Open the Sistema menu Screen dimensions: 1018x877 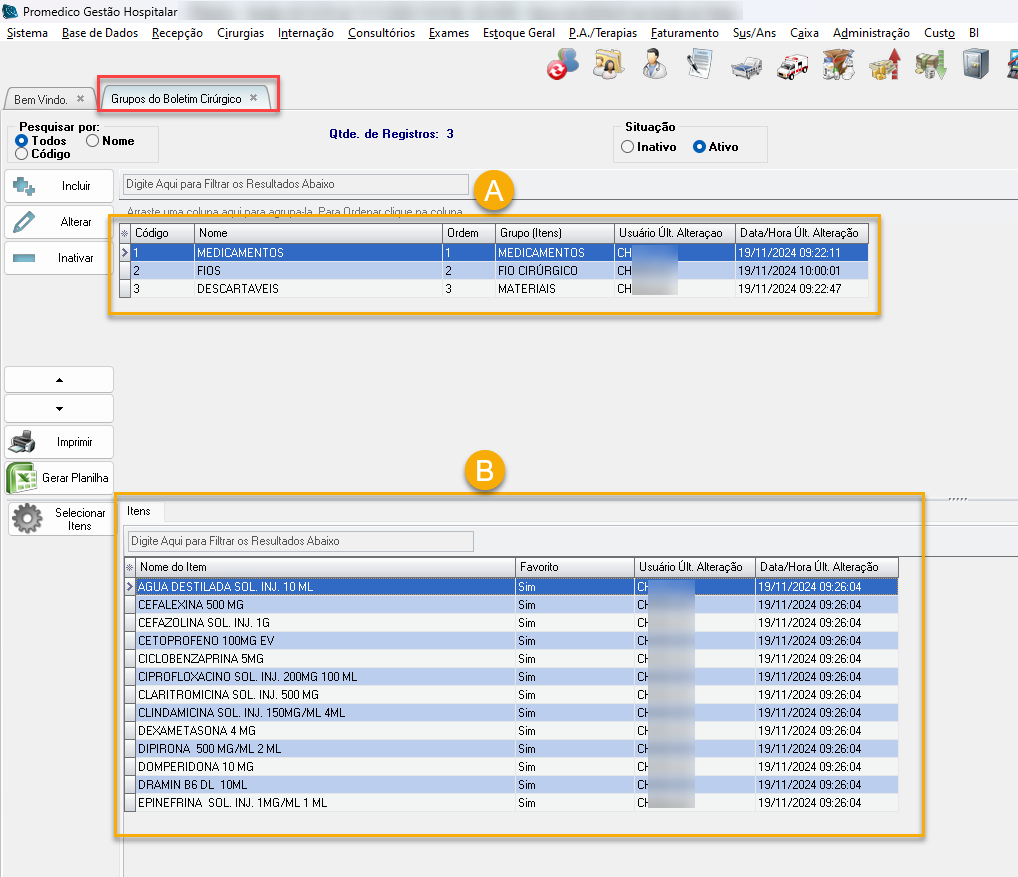27,33
